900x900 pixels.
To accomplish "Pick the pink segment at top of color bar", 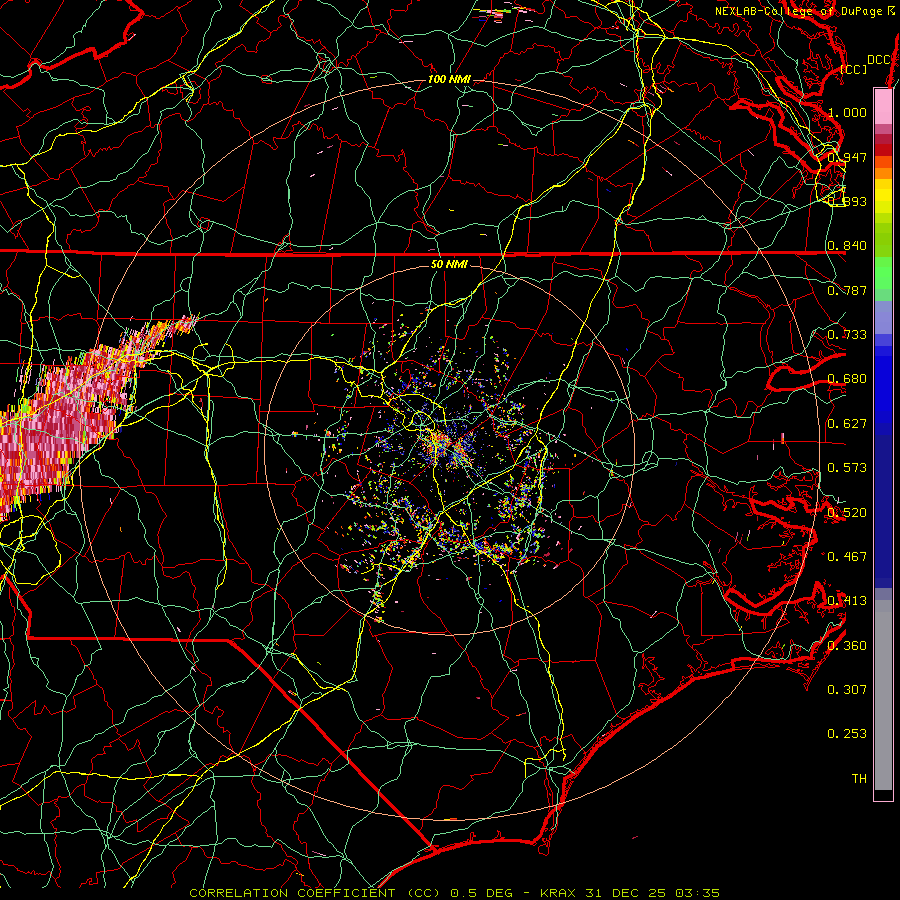I will click(883, 107).
